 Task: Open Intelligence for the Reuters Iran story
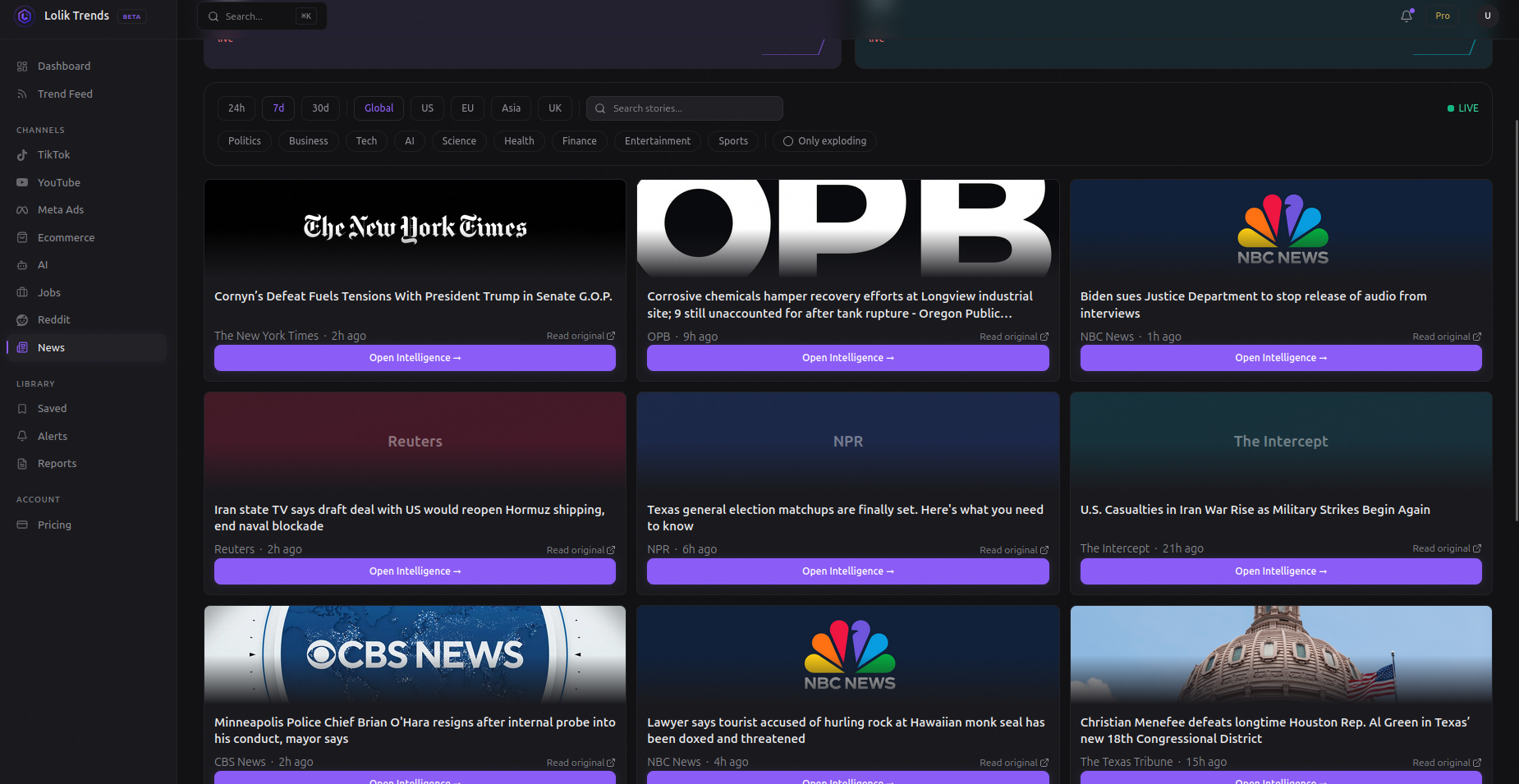click(415, 571)
